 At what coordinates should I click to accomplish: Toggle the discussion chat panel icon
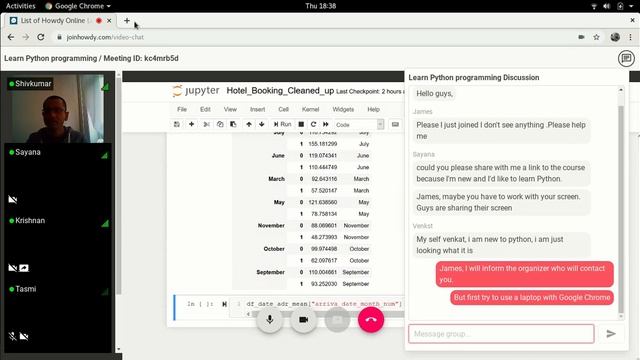point(626,58)
